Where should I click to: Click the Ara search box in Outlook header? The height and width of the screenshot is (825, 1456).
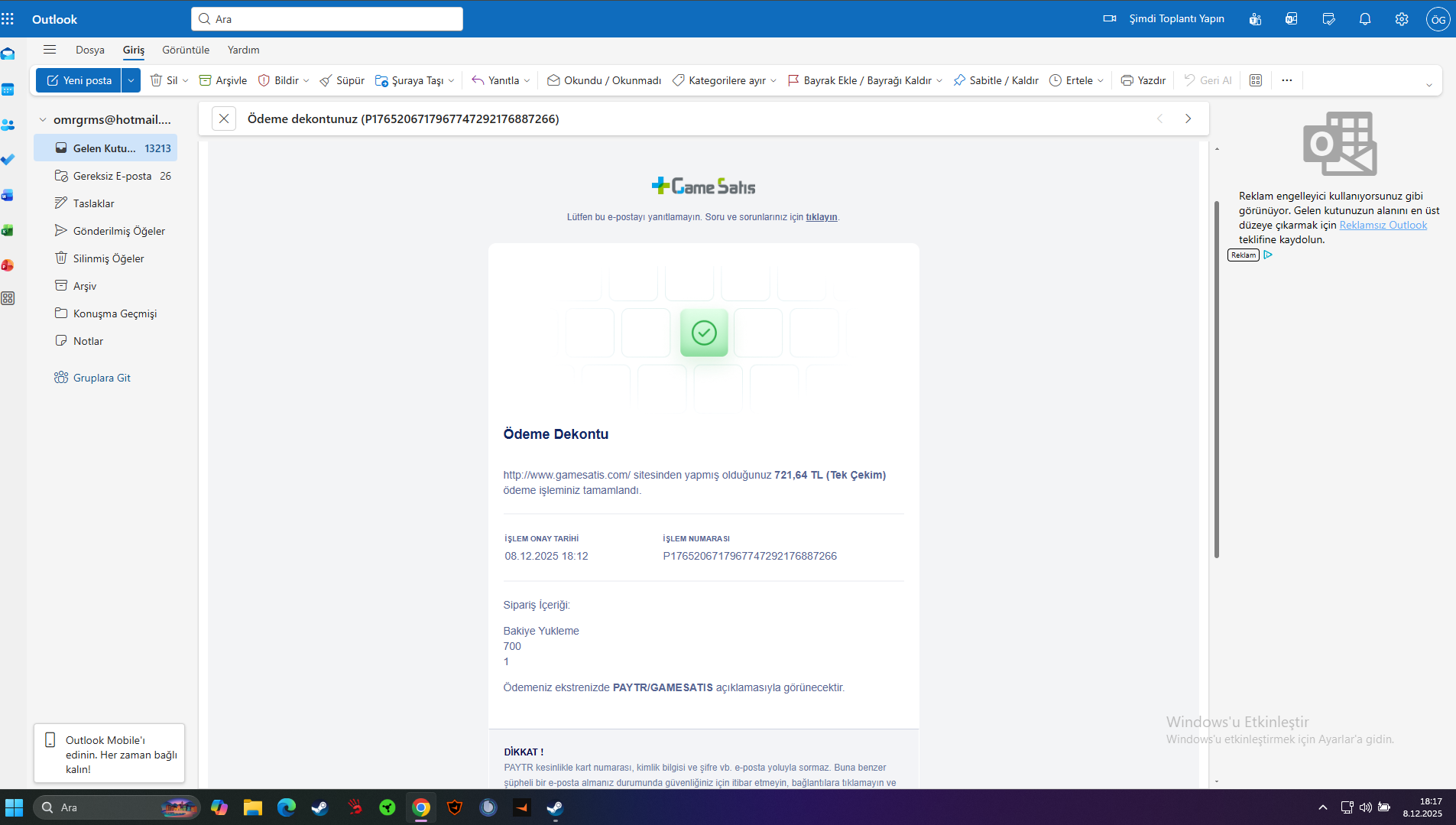(x=327, y=19)
